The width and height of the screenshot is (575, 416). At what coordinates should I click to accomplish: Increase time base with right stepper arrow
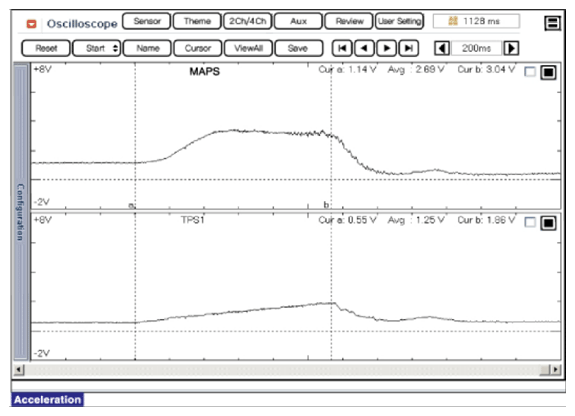511,48
